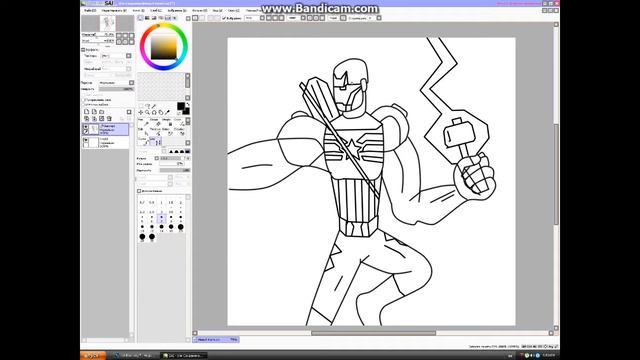Transfer down layer contents
Image resolution: width=640 pixels, height=360 pixels.
click(x=87, y=118)
